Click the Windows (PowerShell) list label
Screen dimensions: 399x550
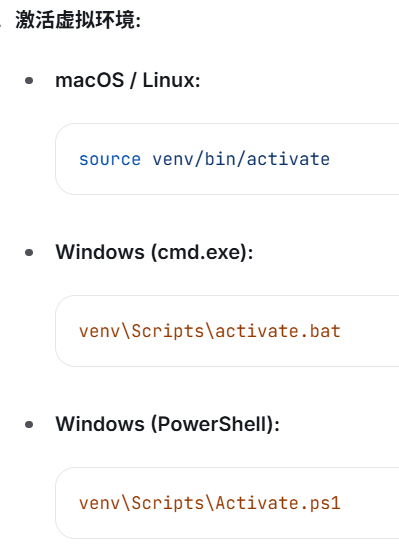point(168,424)
